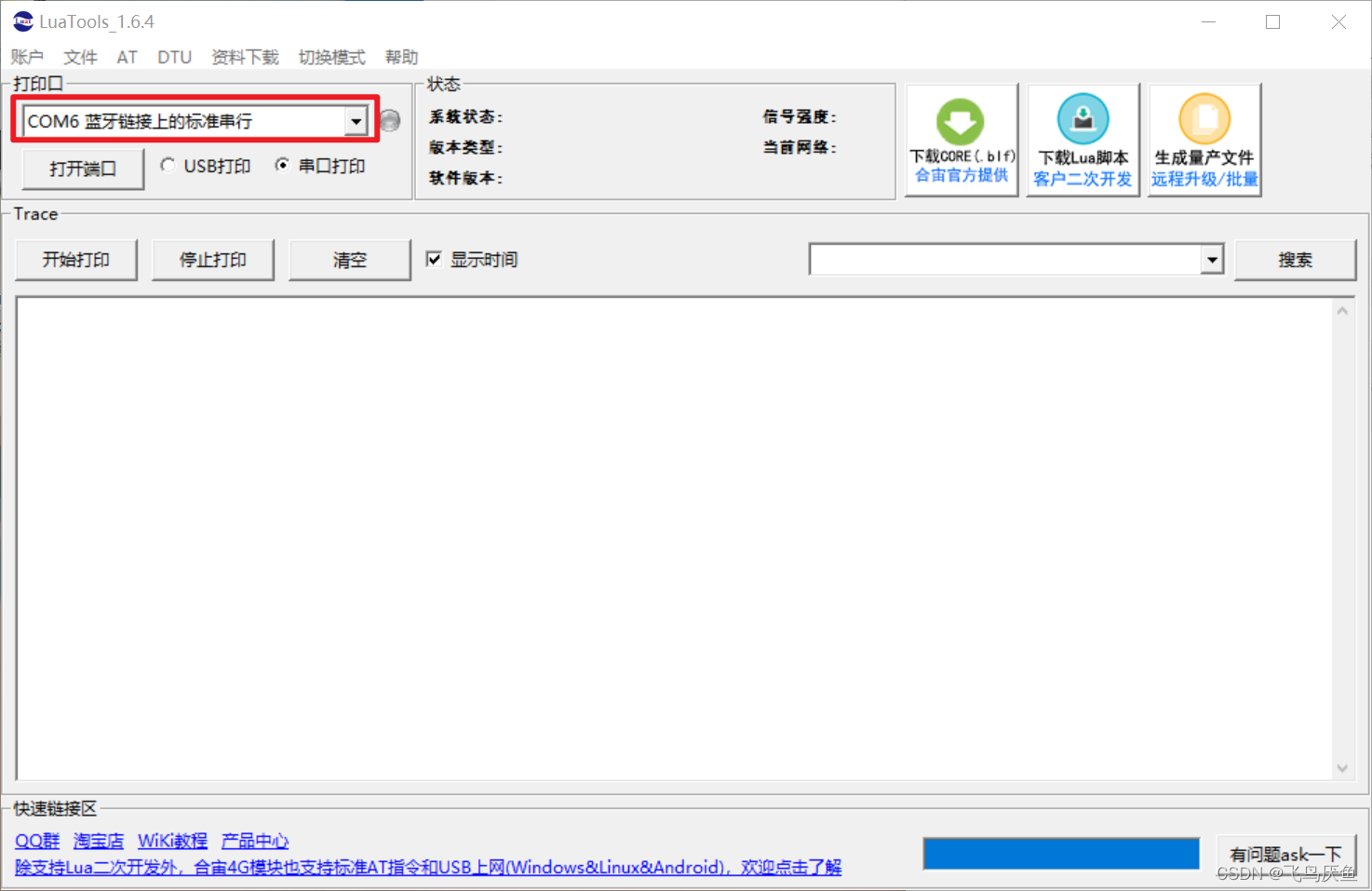Viewport: 1372px width, 891px height.
Task: Click the 系统状态 label
Action: point(465,116)
